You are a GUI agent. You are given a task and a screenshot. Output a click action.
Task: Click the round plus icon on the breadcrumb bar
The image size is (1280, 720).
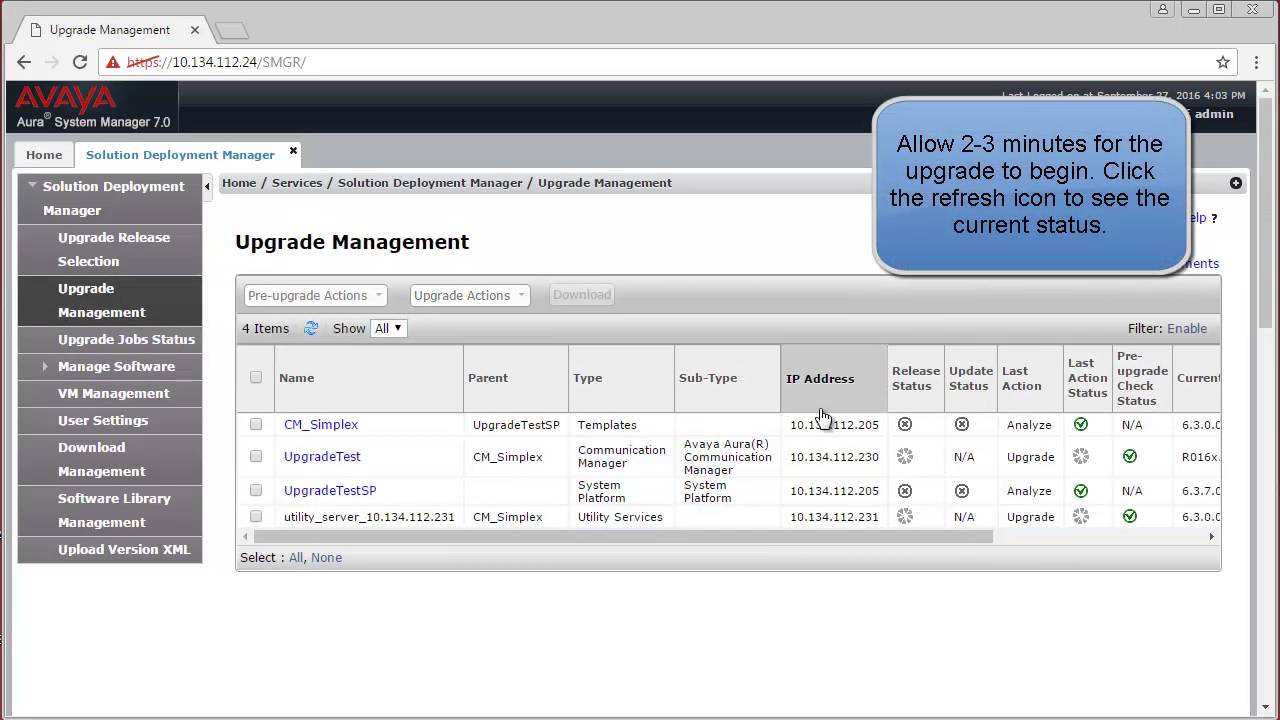pyautogui.click(x=1236, y=183)
